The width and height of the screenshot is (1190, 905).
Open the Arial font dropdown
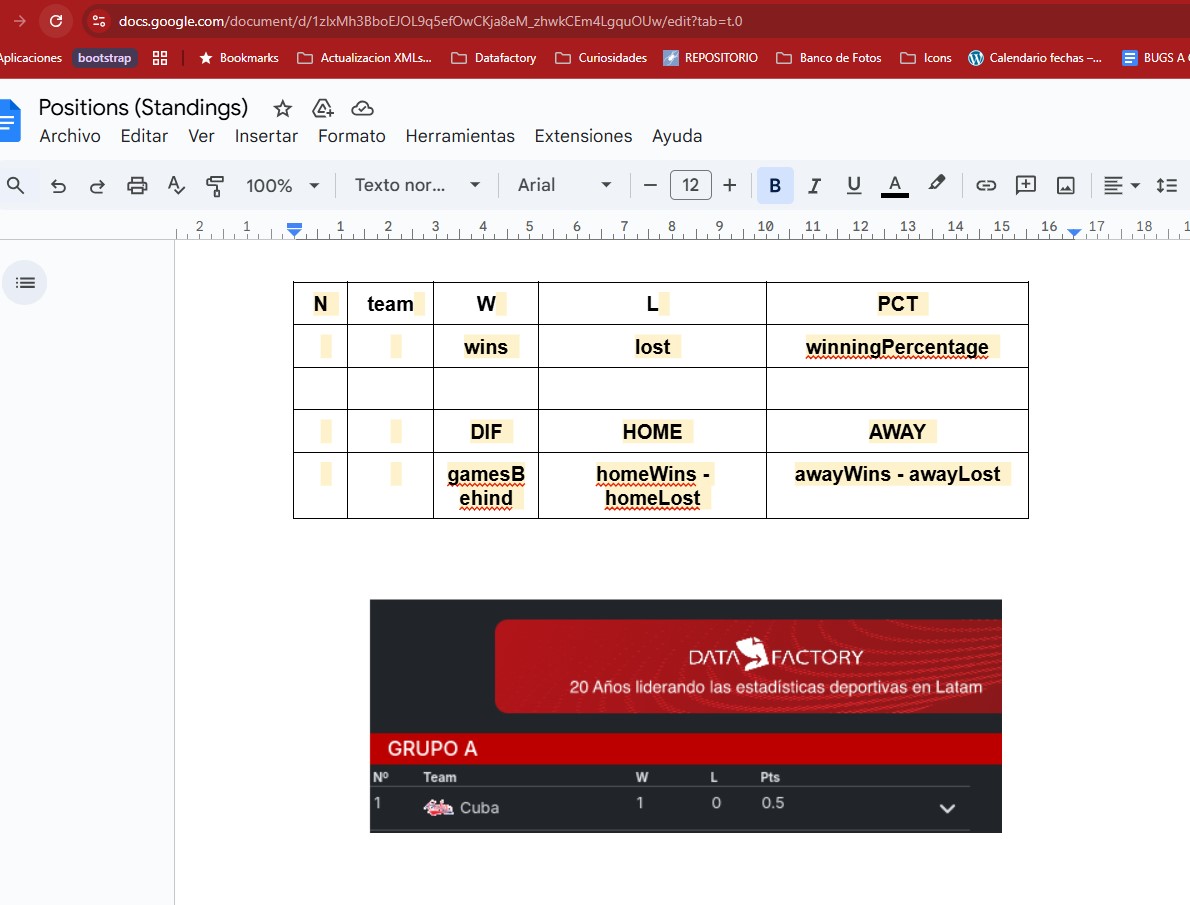tap(564, 185)
